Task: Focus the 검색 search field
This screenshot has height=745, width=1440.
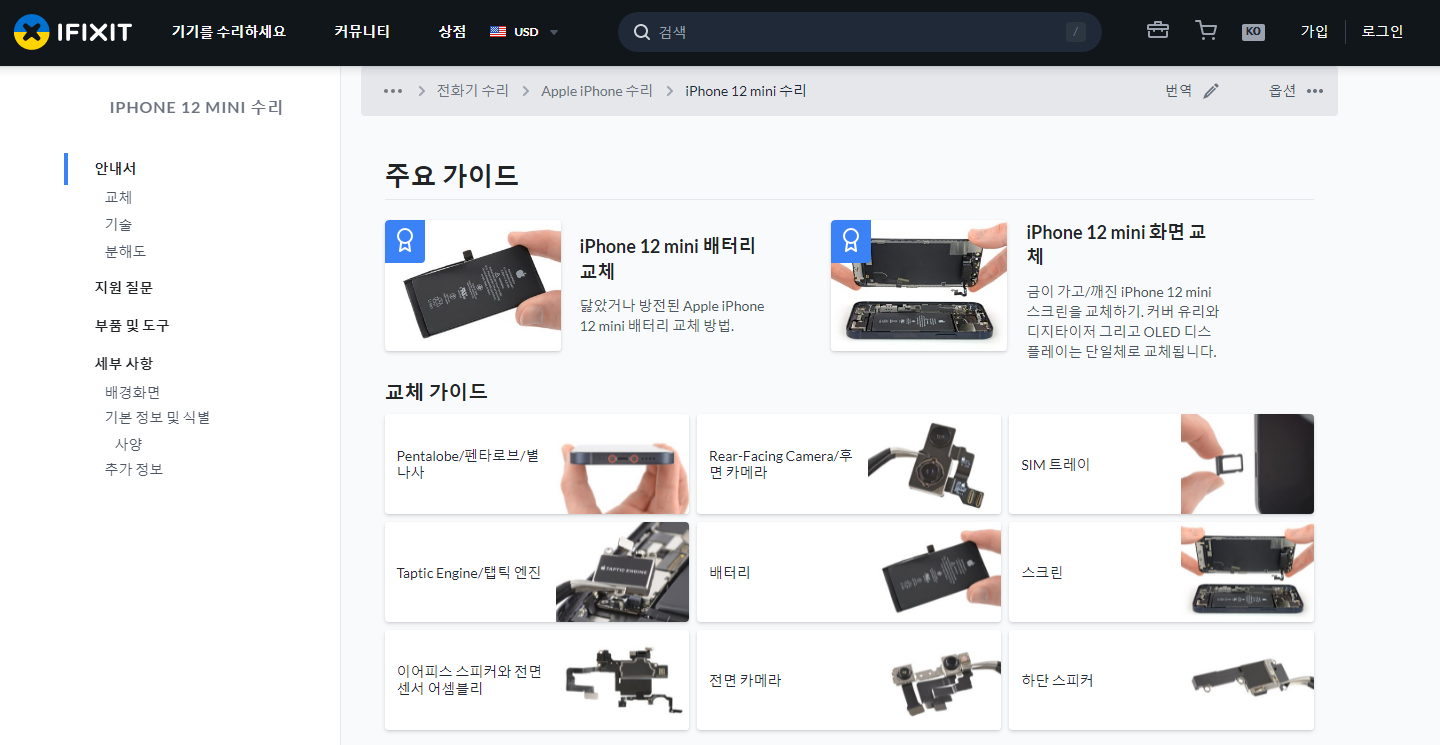Action: (860, 32)
